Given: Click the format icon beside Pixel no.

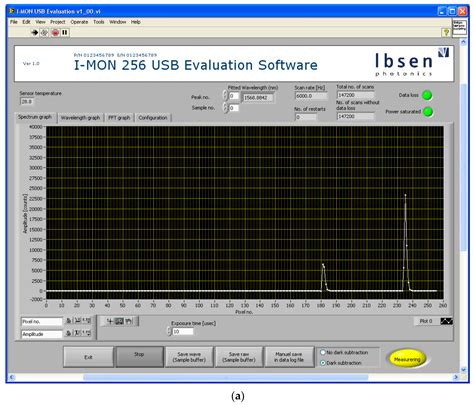Looking at the screenshot, I should [86, 321].
